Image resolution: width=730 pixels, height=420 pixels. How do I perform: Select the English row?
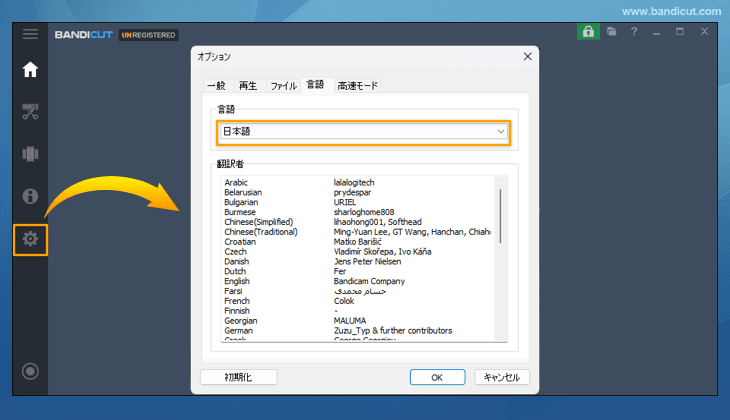pos(357,281)
